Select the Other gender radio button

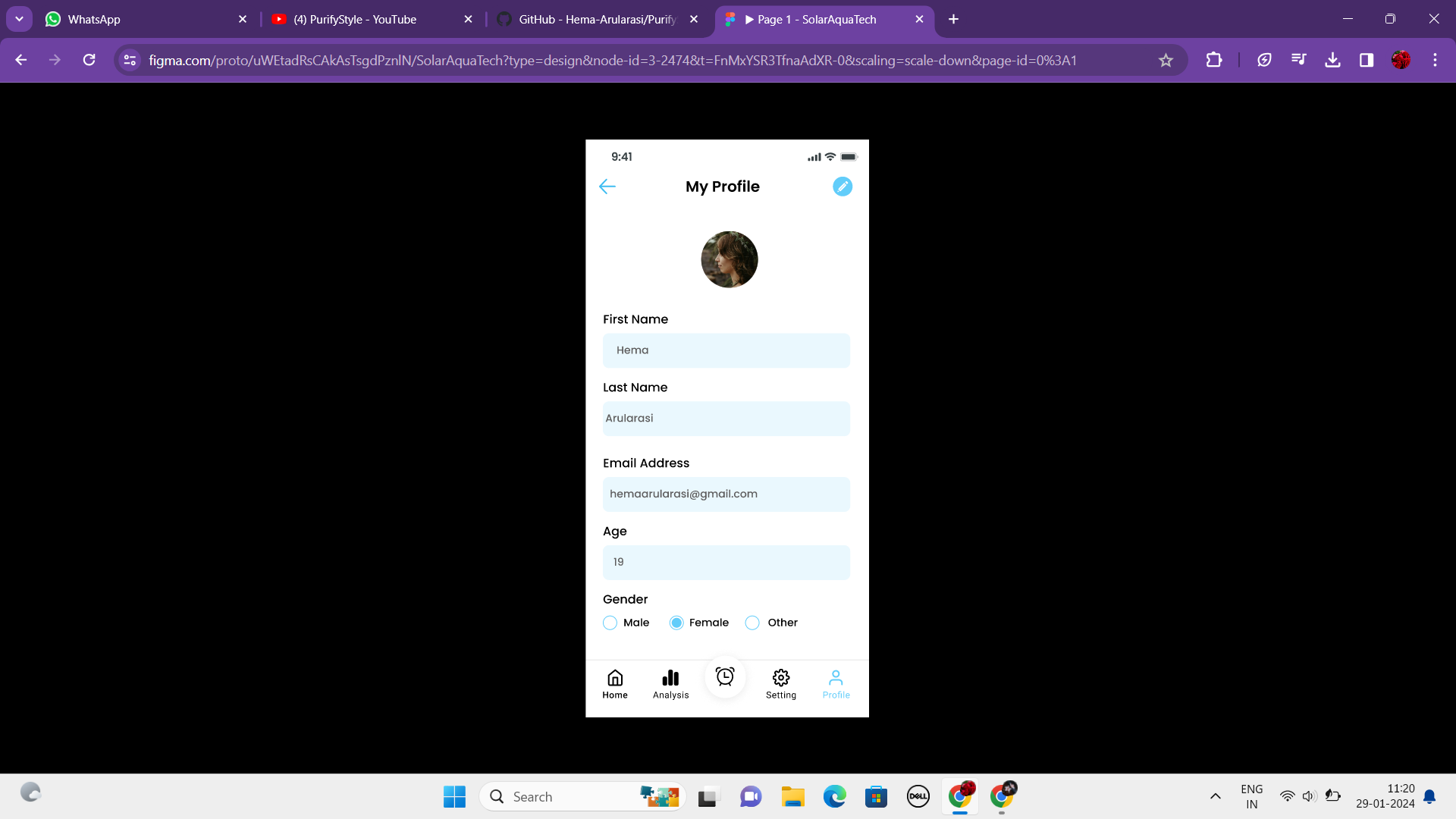click(752, 623)
